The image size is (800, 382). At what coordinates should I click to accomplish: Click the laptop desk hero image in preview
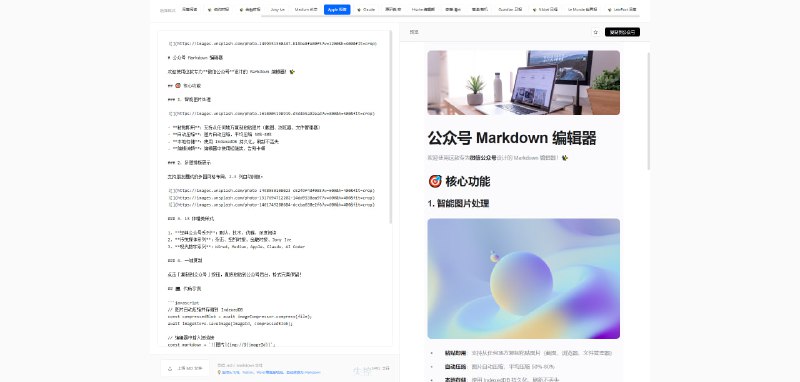pos(523,83)
